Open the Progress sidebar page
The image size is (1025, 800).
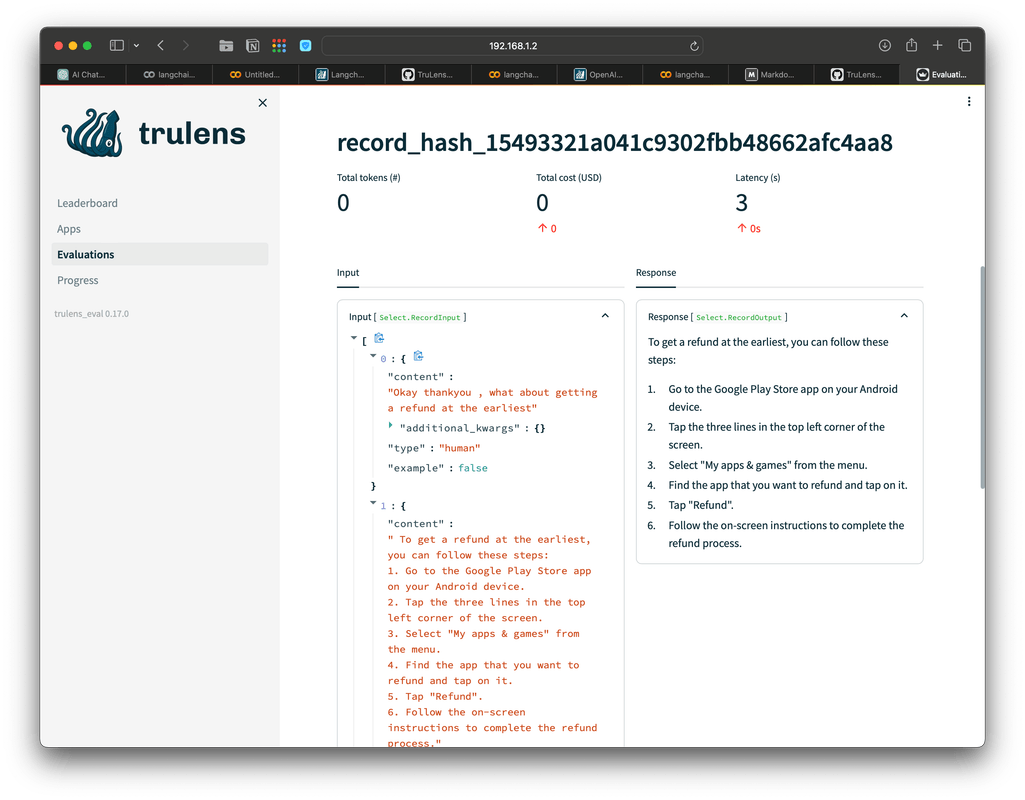(78, 281)
